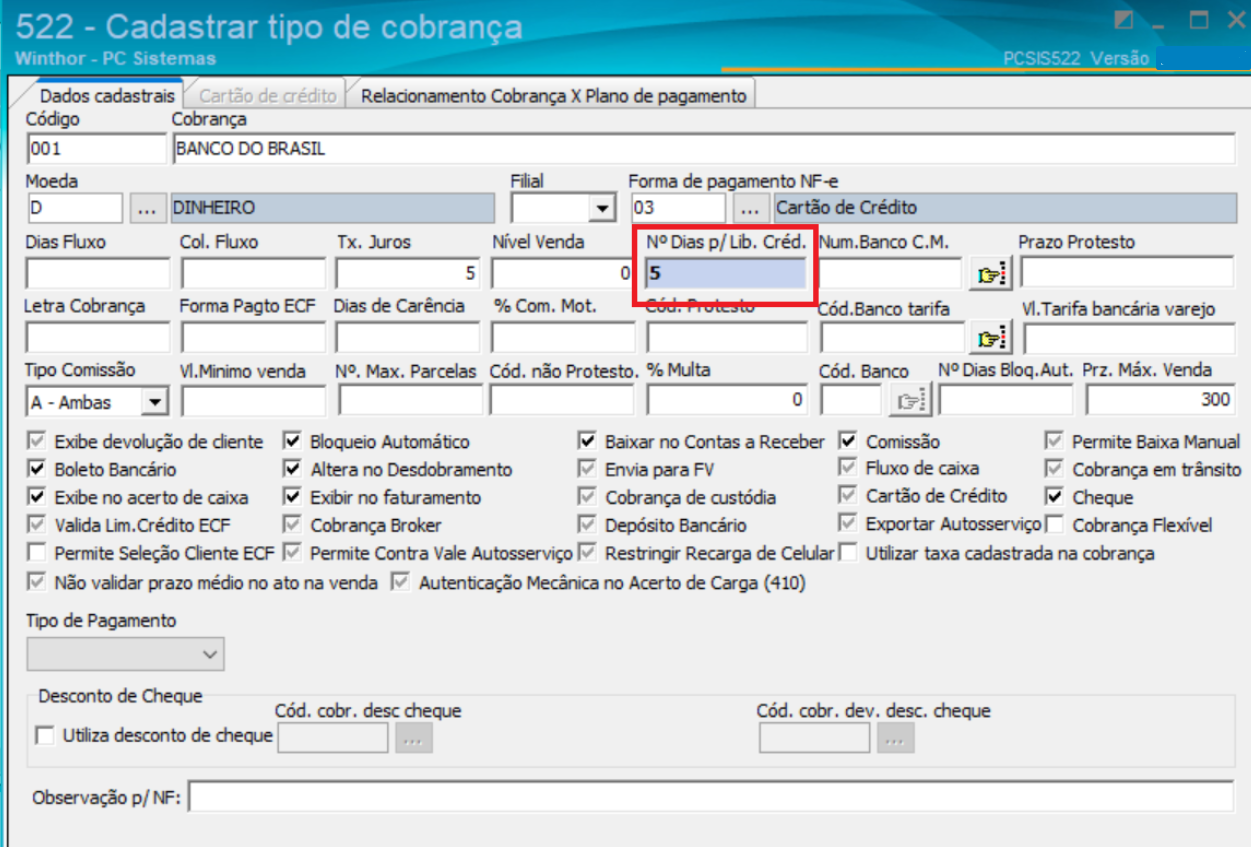Click the % Multa input field

tap(726, 401)
